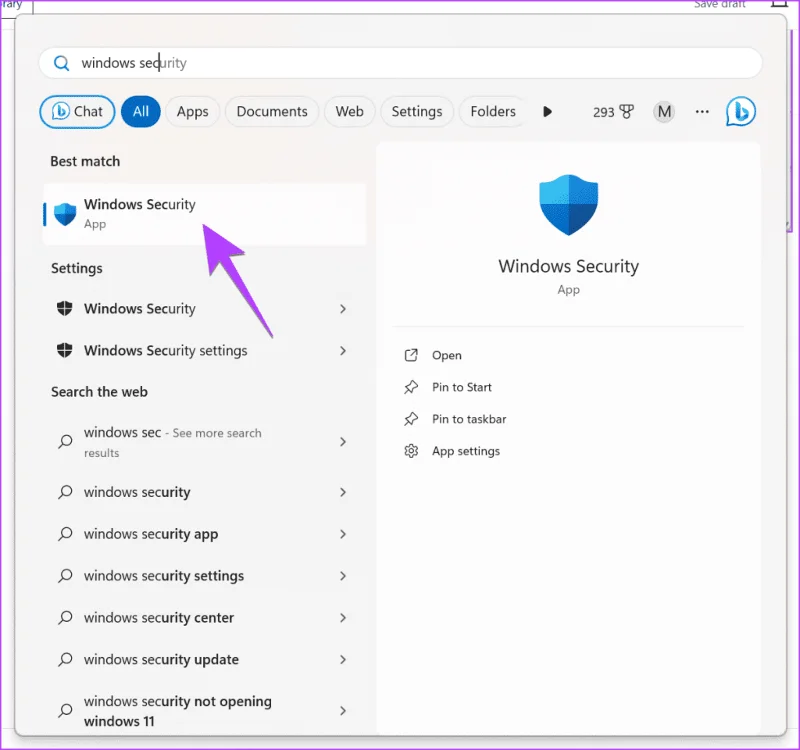Viewport: 800px width, 750px height.
Task: Click the Windows Security title in preview pane
Action: coord(568,266)
